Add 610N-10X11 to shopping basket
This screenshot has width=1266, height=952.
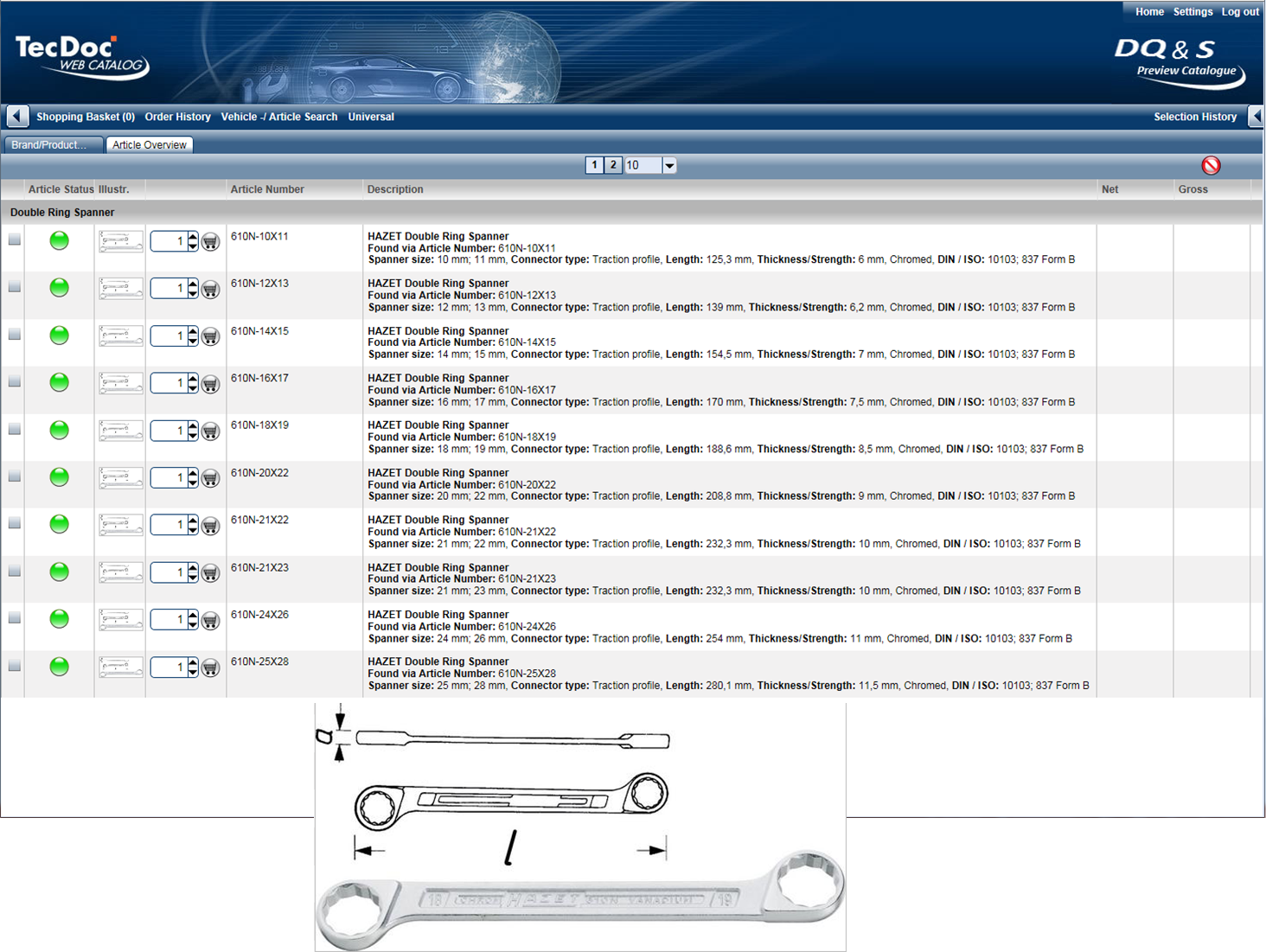[x=210, y=242]
